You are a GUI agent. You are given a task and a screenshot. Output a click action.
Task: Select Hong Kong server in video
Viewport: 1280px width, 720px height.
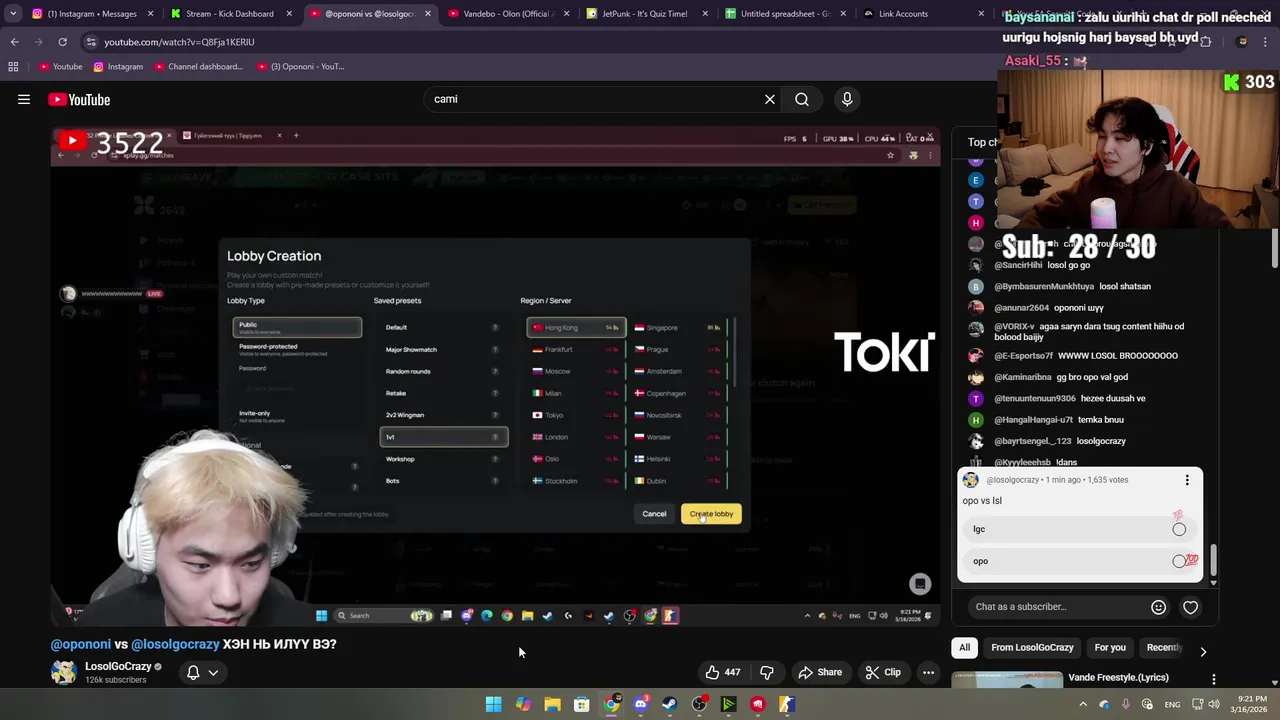576,327
